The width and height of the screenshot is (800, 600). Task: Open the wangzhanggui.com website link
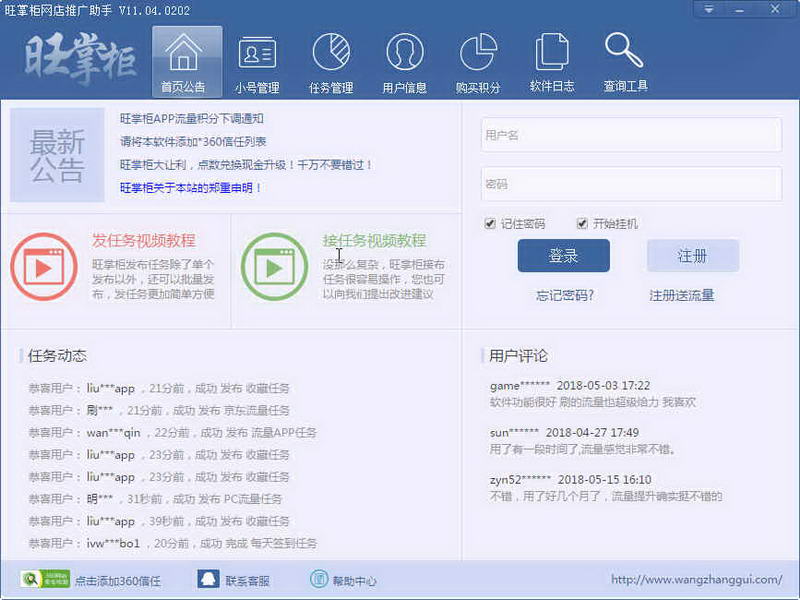(697, 580)
